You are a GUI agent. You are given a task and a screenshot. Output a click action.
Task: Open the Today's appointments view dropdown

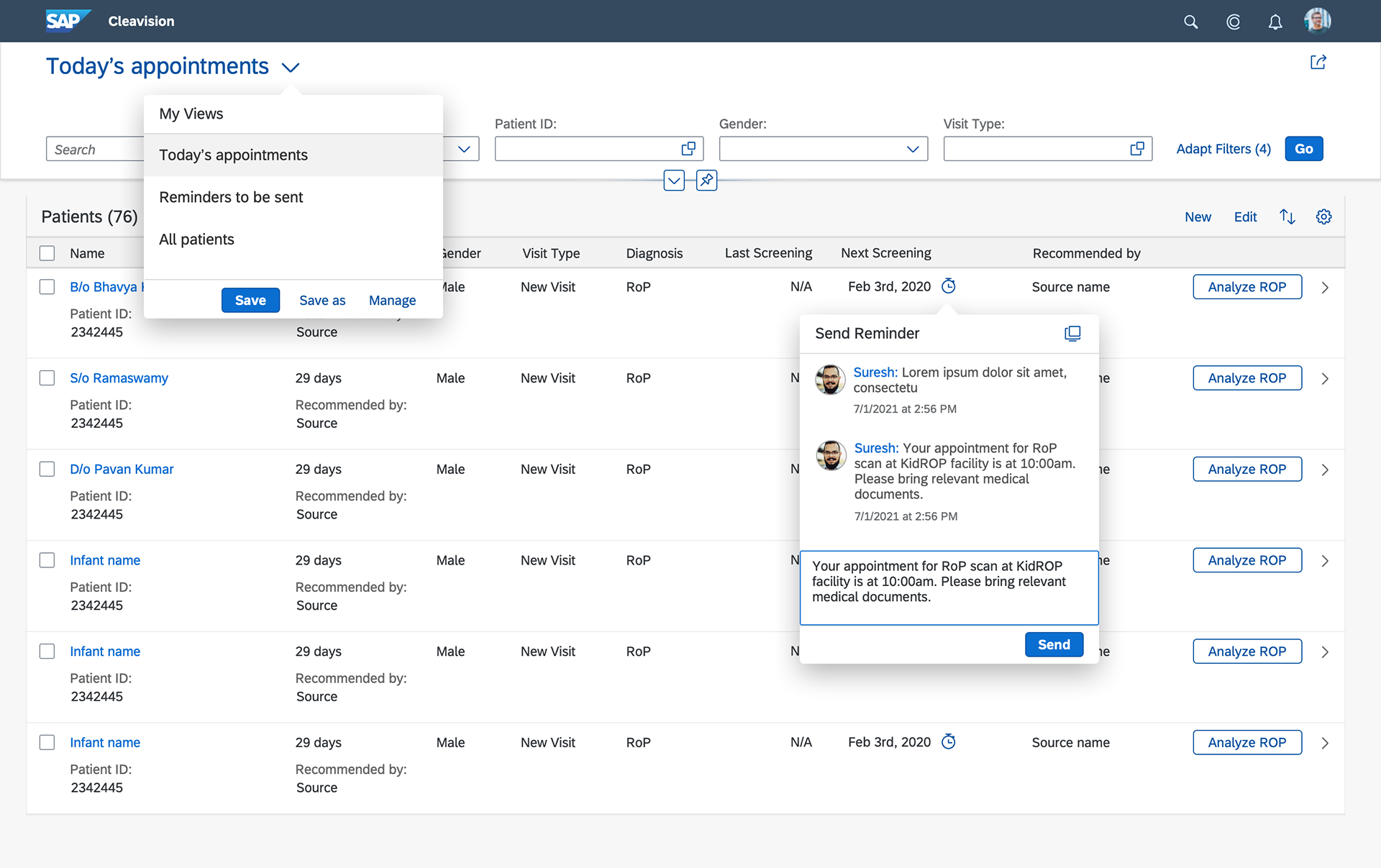291,66
